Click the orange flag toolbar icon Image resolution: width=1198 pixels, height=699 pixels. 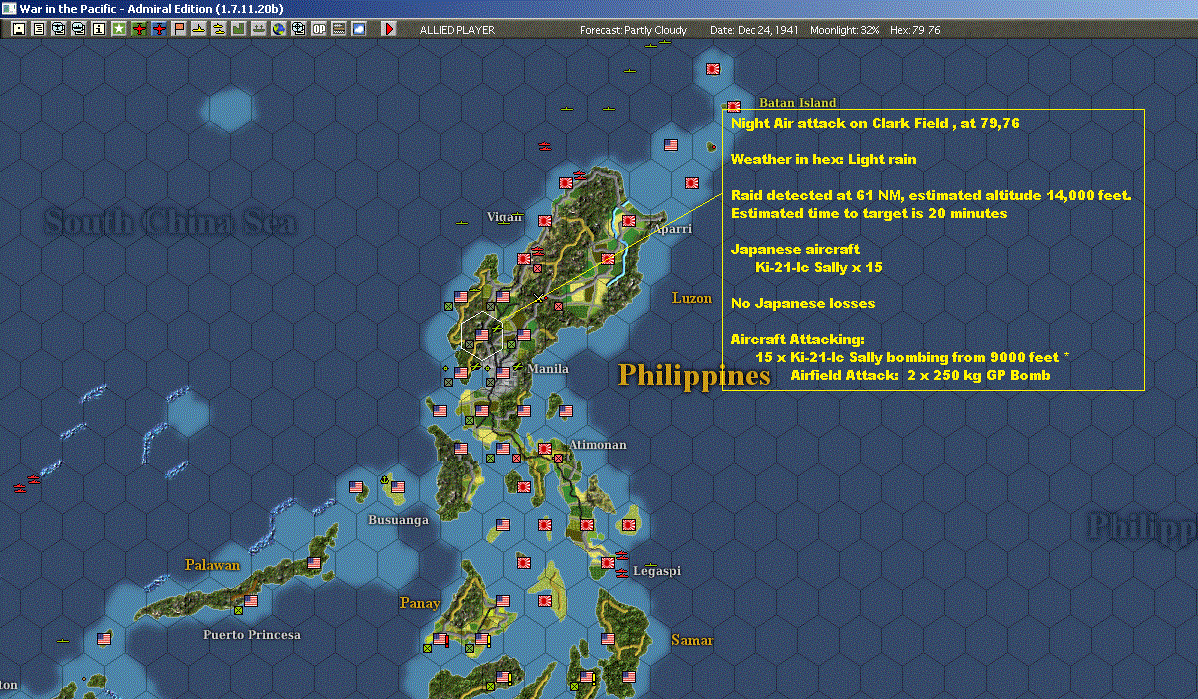pos(179,29)
